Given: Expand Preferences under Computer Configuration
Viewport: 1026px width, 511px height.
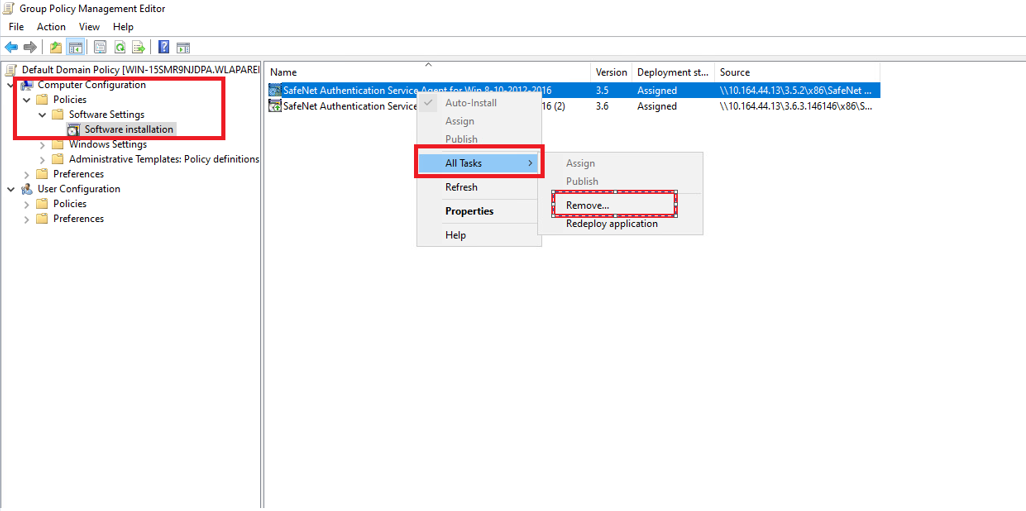Looking at the screenshot, I should click(x=26, y=175).
